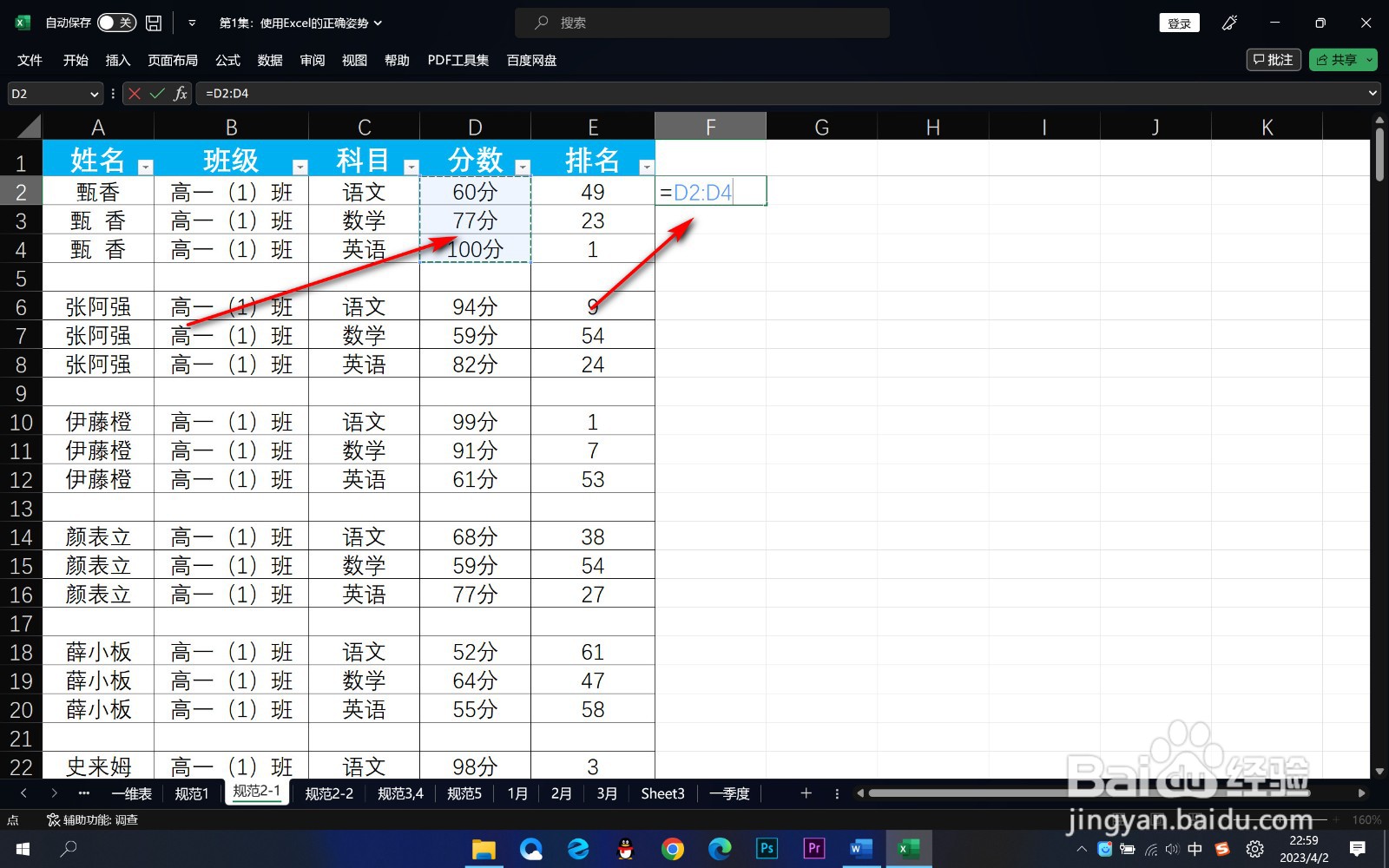The height and width of the screenshot is (868, 1389).
Task: Toggle the AutoSave switch
Action: pyautogui.click(x=116, y=23)
